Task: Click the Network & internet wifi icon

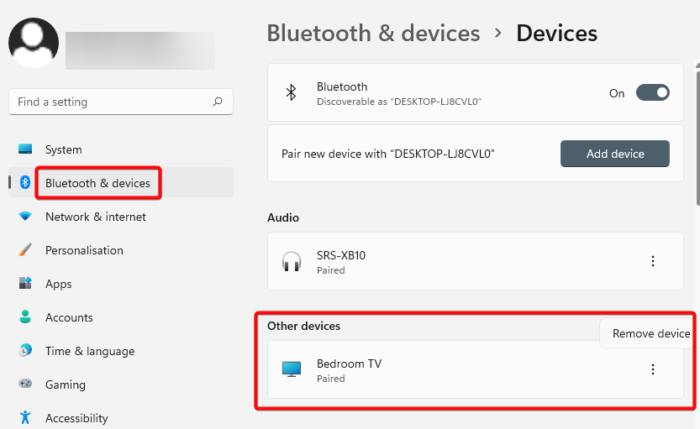Action: (26, 216)
